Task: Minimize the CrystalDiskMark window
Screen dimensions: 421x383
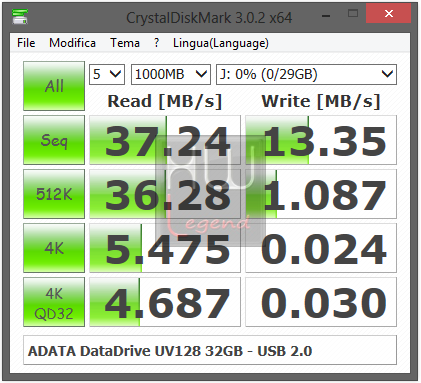Action: tap(326, 15)
